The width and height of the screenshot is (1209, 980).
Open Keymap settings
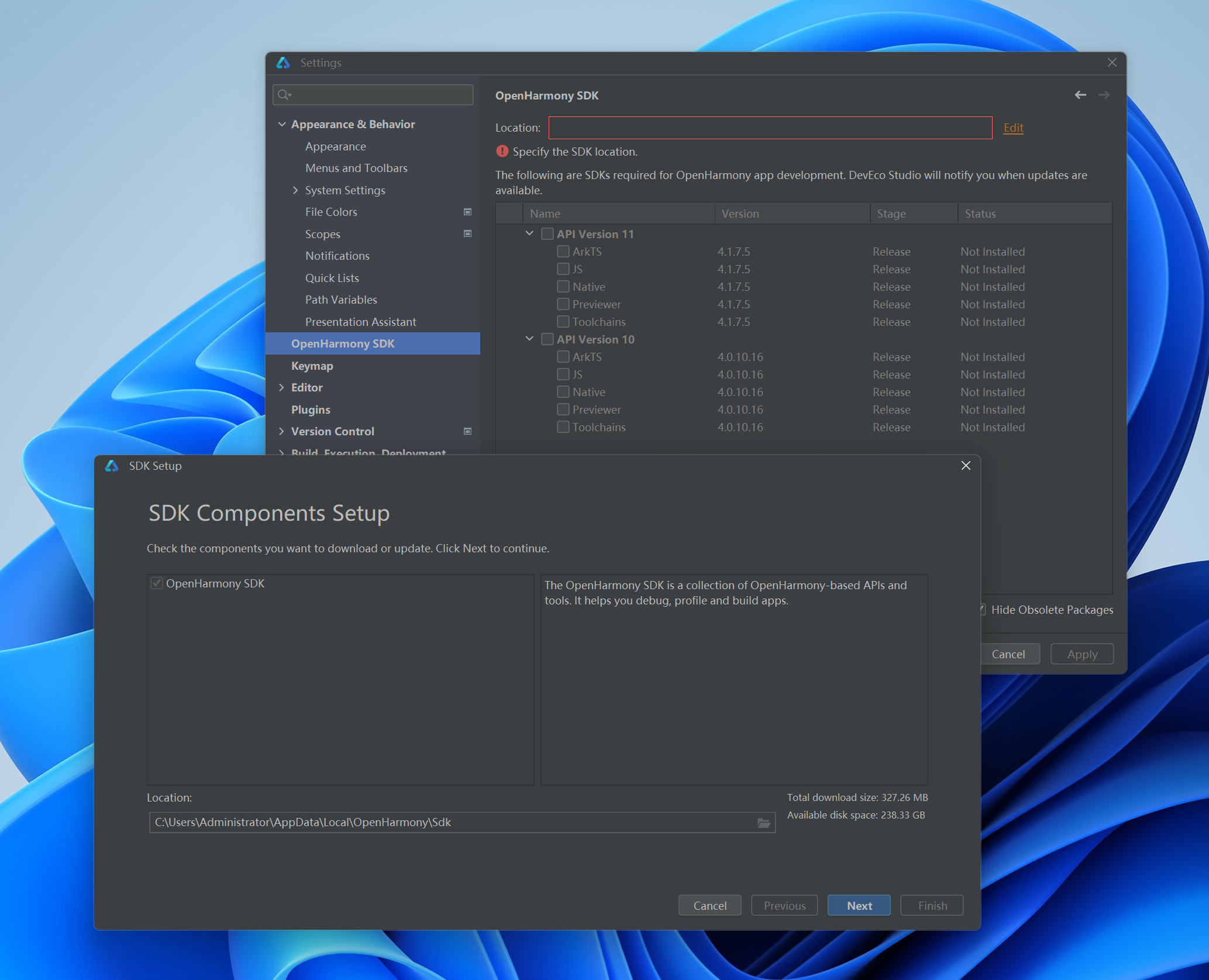pos(312,366)
